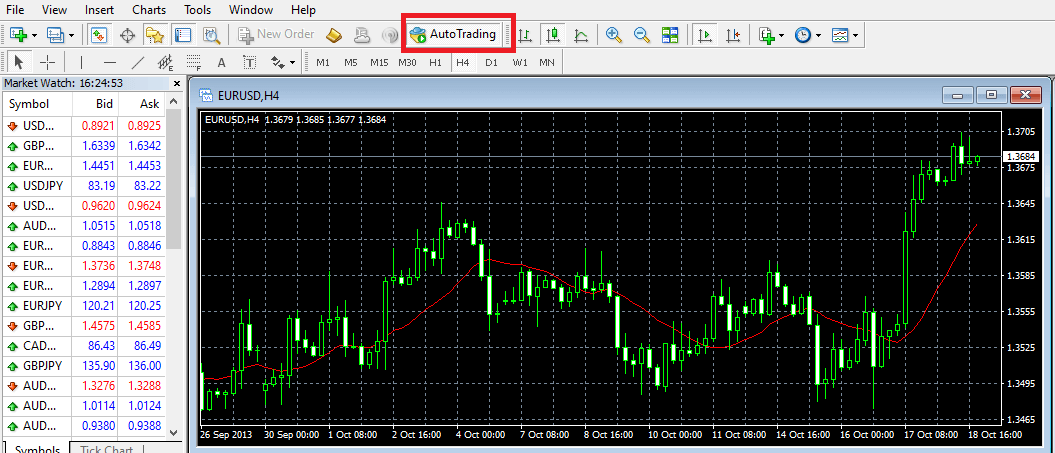The height and width of the screenshot is (453, 1055).
Task: Select the Text Label tool
Action: [x=250, y=63]
